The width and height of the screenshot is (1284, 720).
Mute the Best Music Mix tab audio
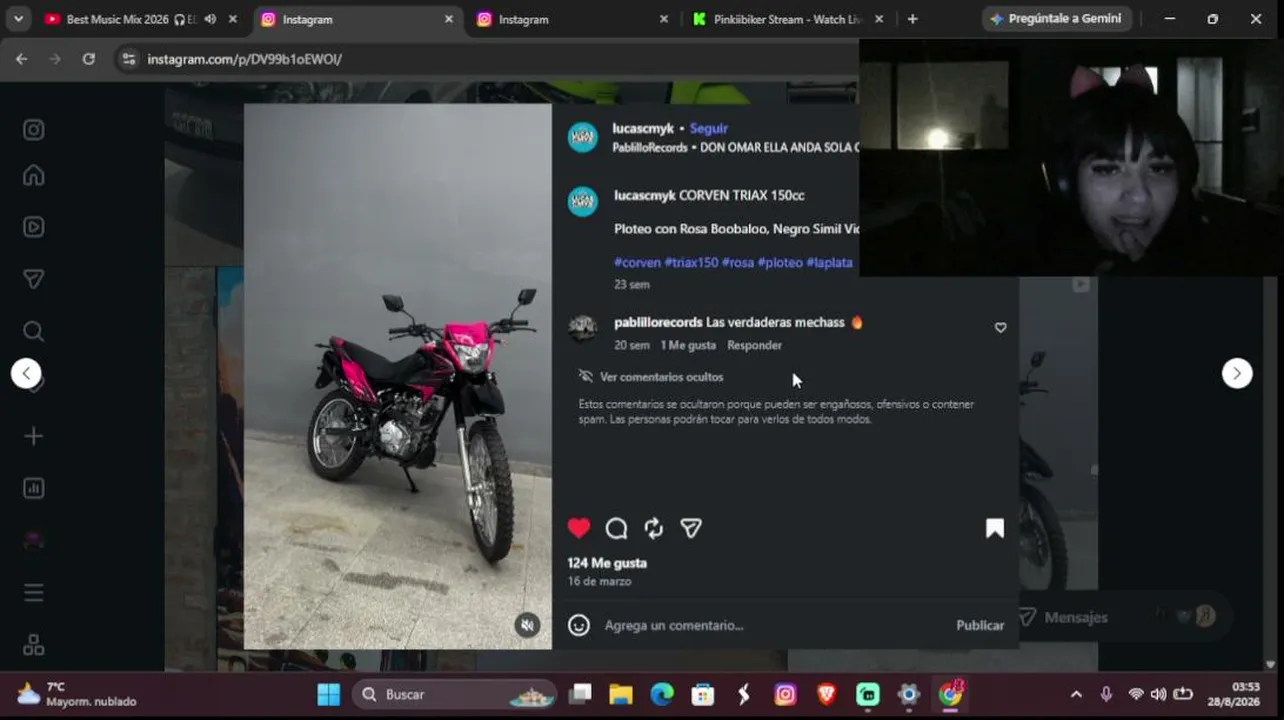(x=210, y=19)
